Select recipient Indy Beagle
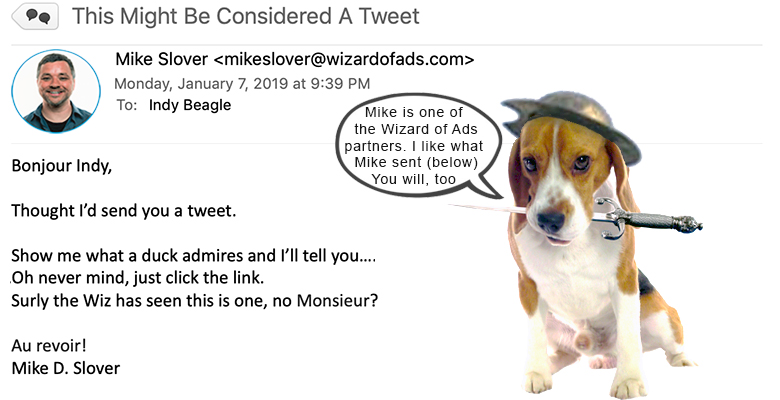Screen dimensions: 780x400 [190, 105]
